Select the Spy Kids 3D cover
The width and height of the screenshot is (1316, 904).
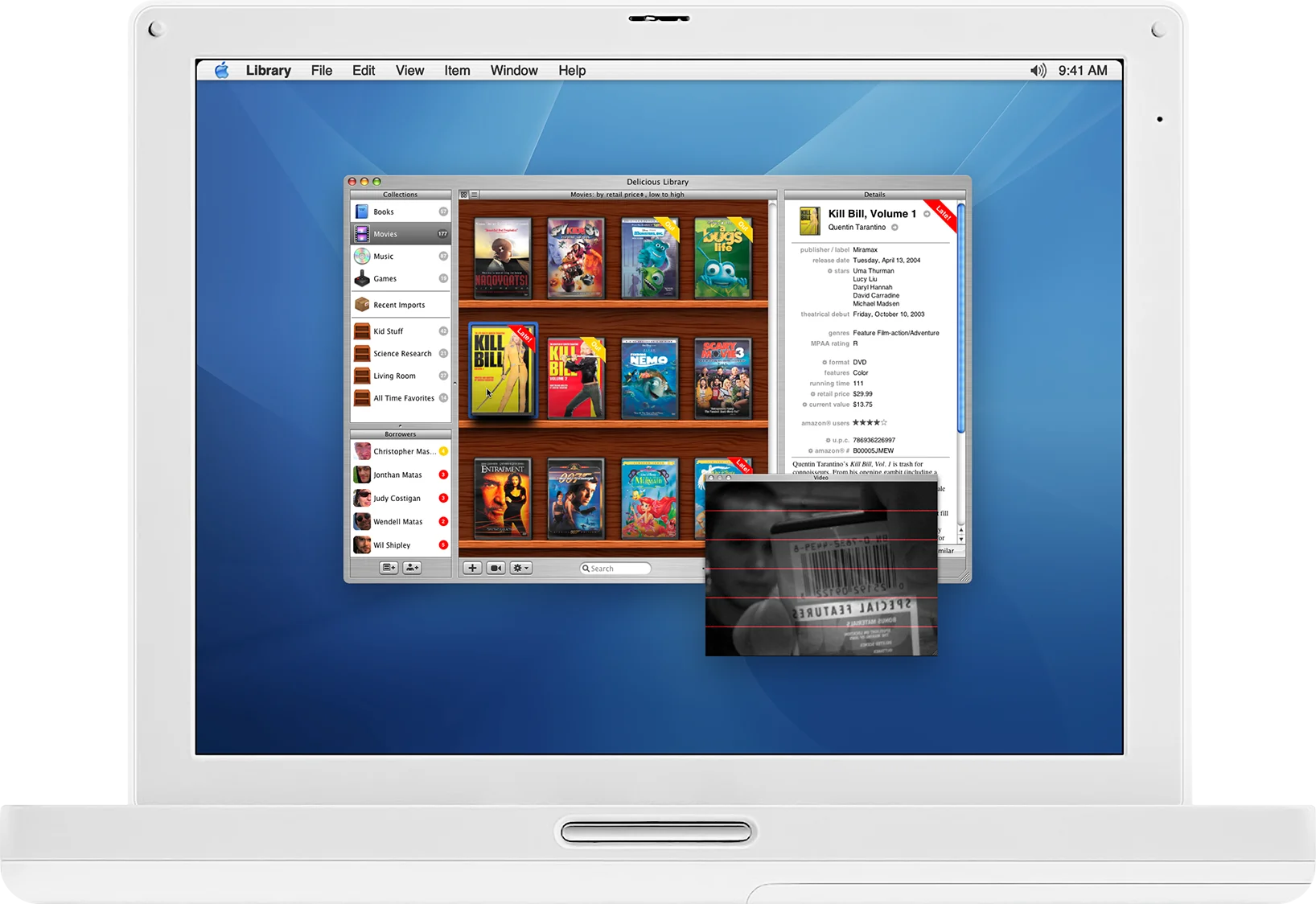coord(575,257)
